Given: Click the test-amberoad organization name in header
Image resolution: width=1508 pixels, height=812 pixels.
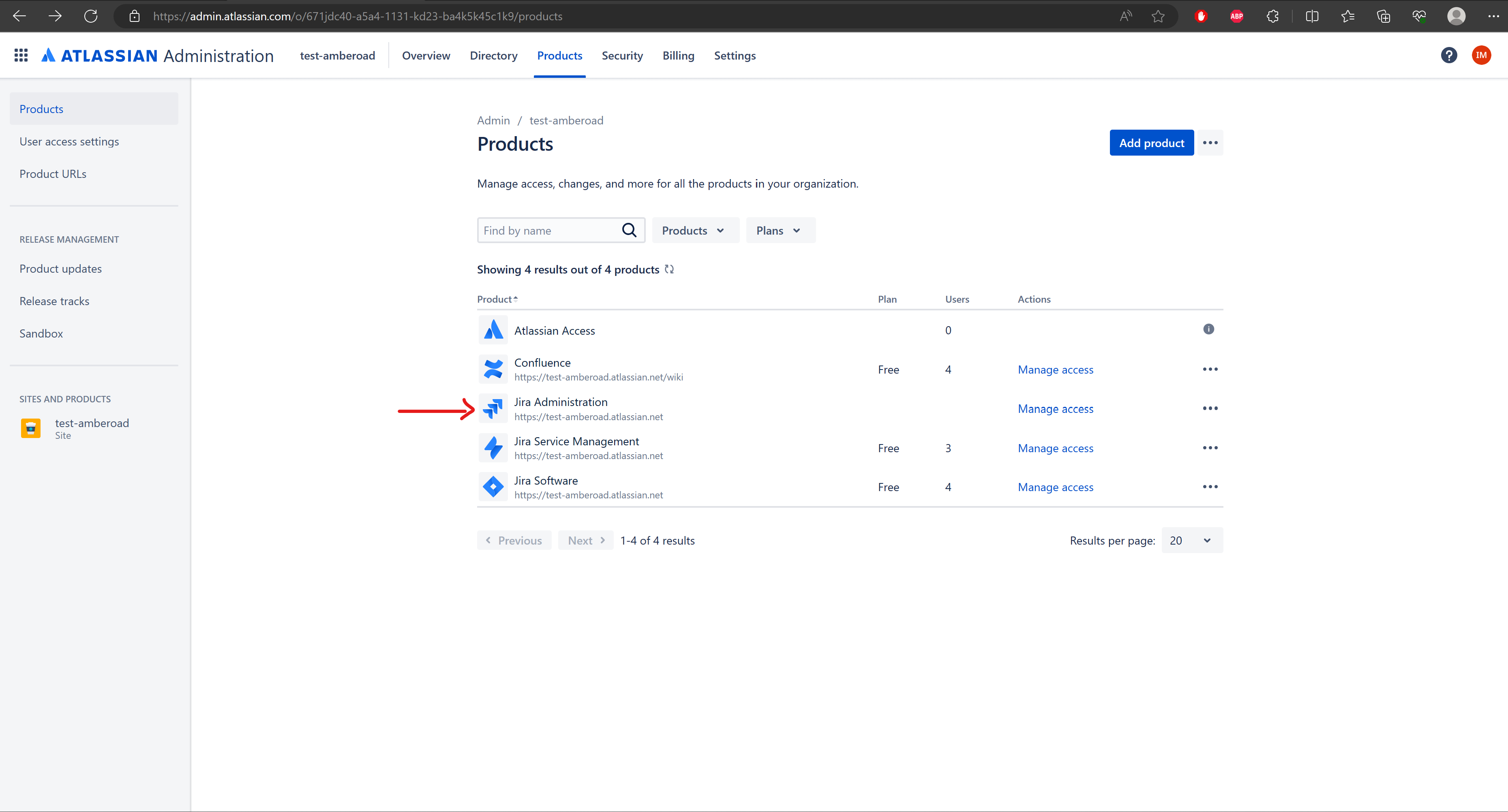Looking at the screenshot, I should click(337, 56).
